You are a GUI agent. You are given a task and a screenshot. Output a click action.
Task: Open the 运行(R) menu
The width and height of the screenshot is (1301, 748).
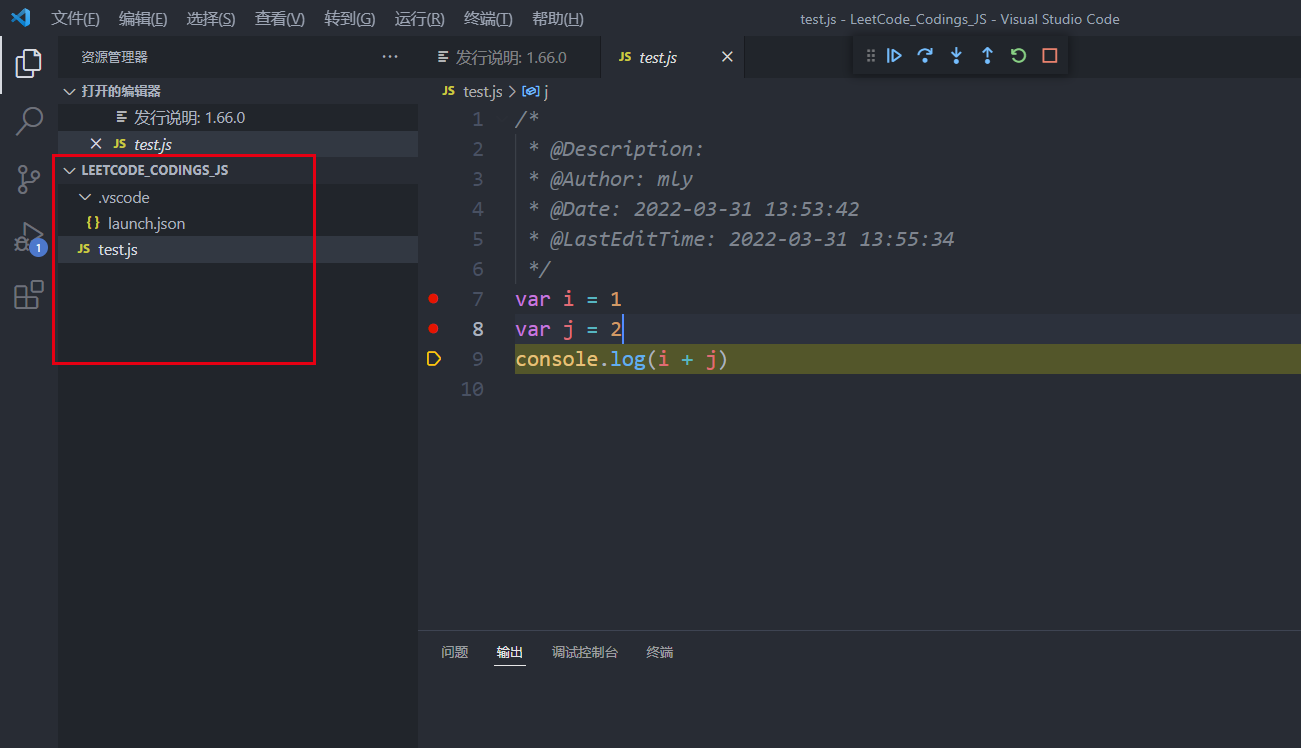coord(420,19)
